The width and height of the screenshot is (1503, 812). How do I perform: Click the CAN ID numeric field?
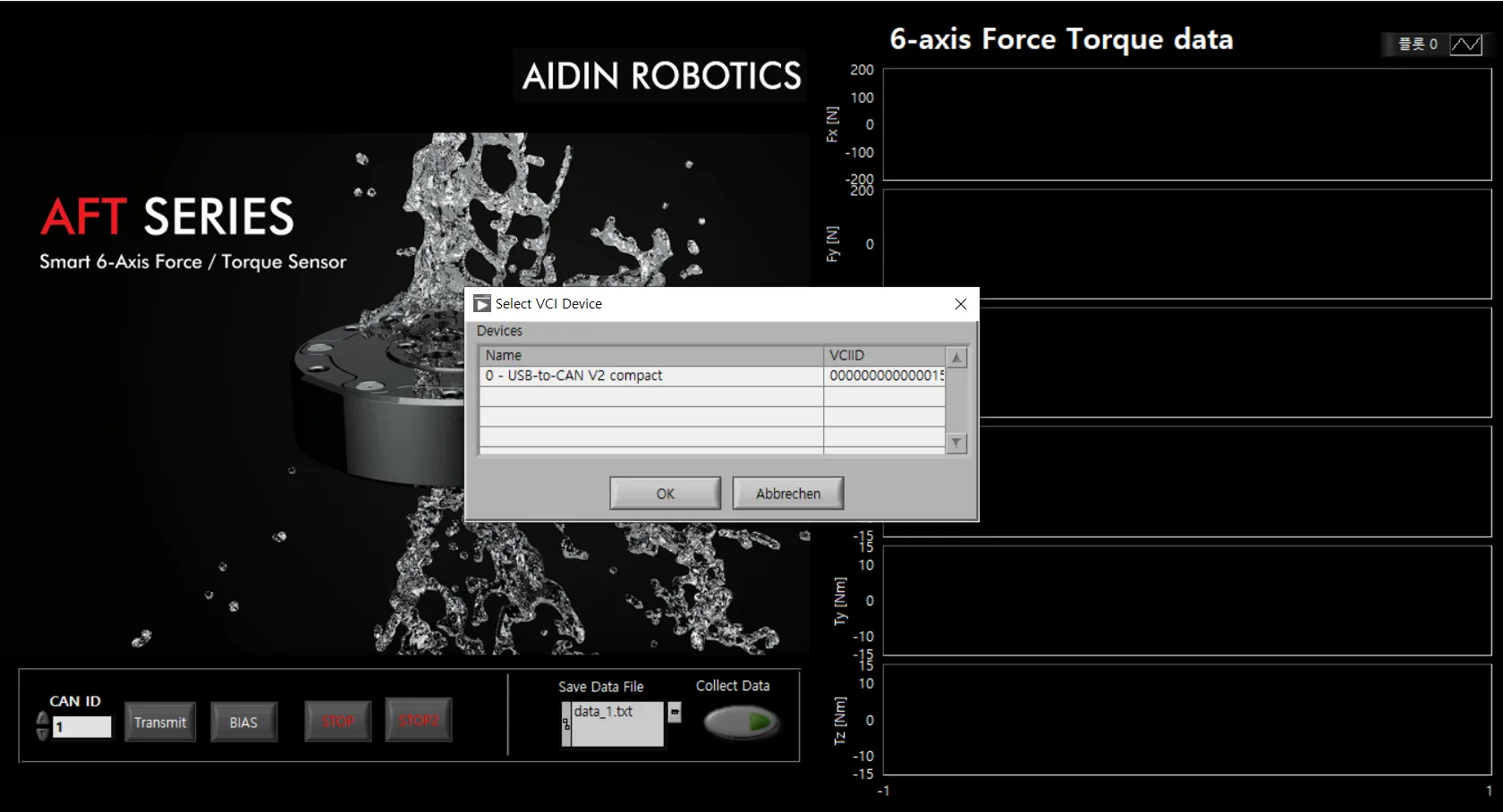point(81,727)
